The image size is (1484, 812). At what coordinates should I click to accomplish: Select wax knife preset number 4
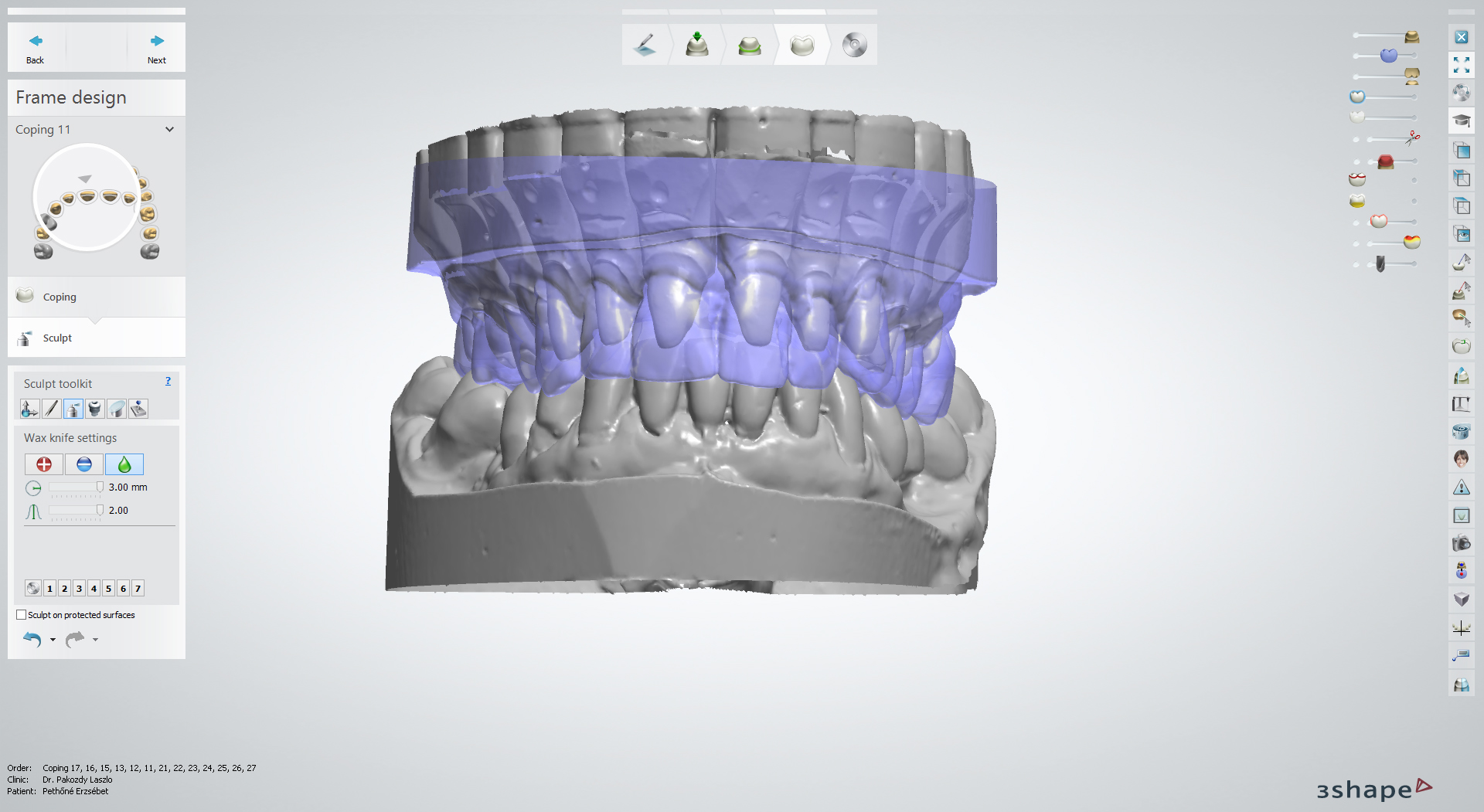(94, 588)
